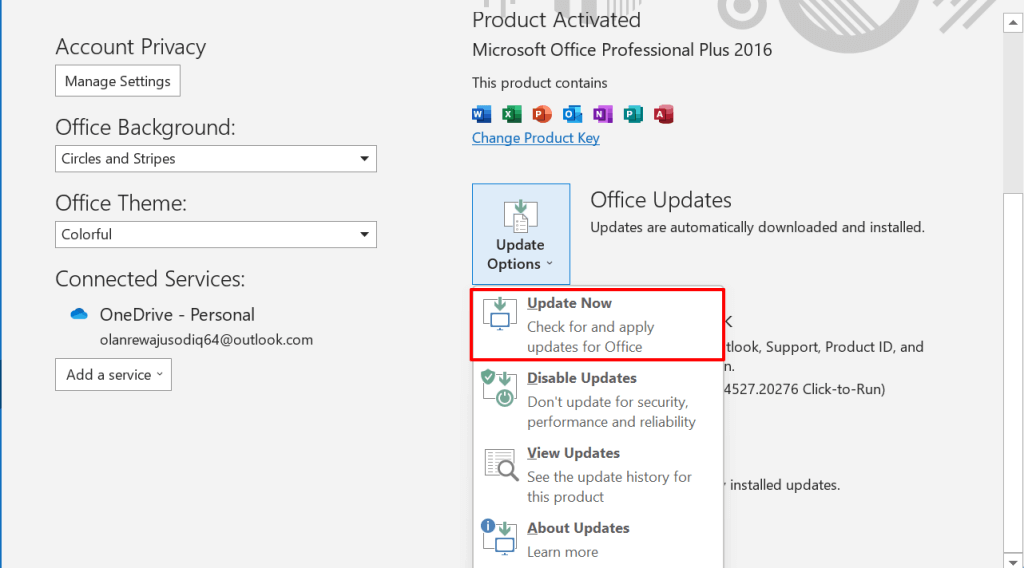
Task: Click the Outlook product icon
Action: tap(572, 114)
